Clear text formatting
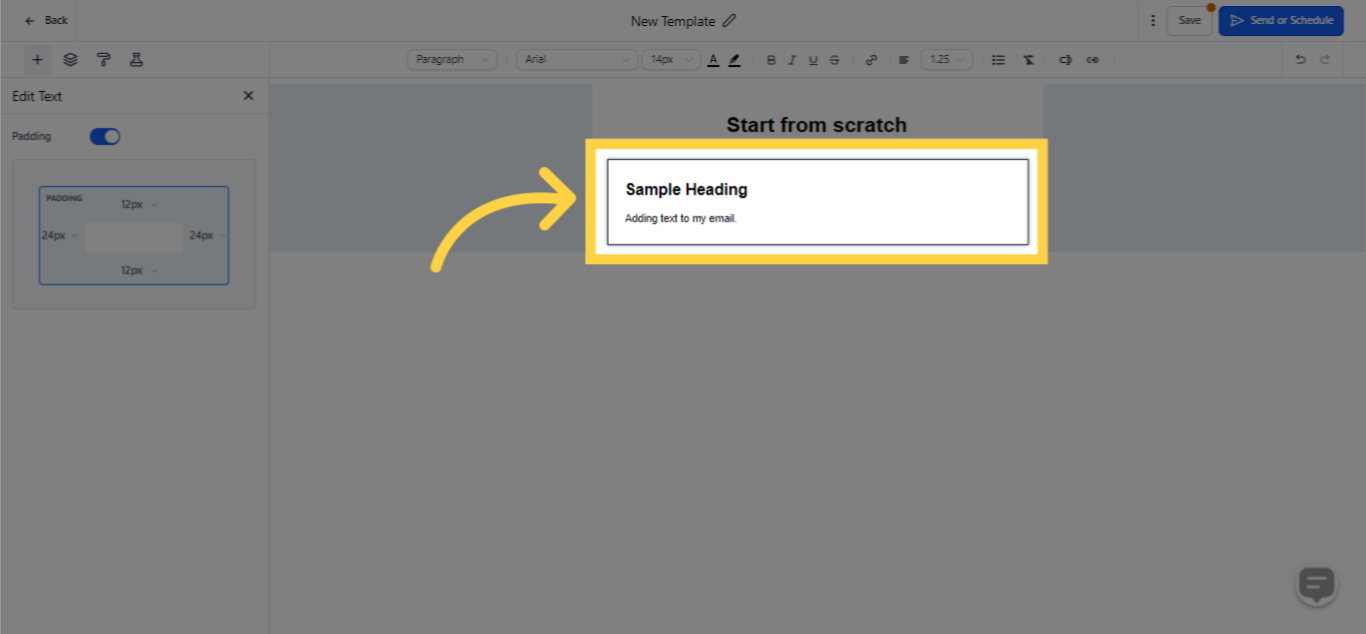Viewport: 1366px width, 634px height. (1028, 60)
